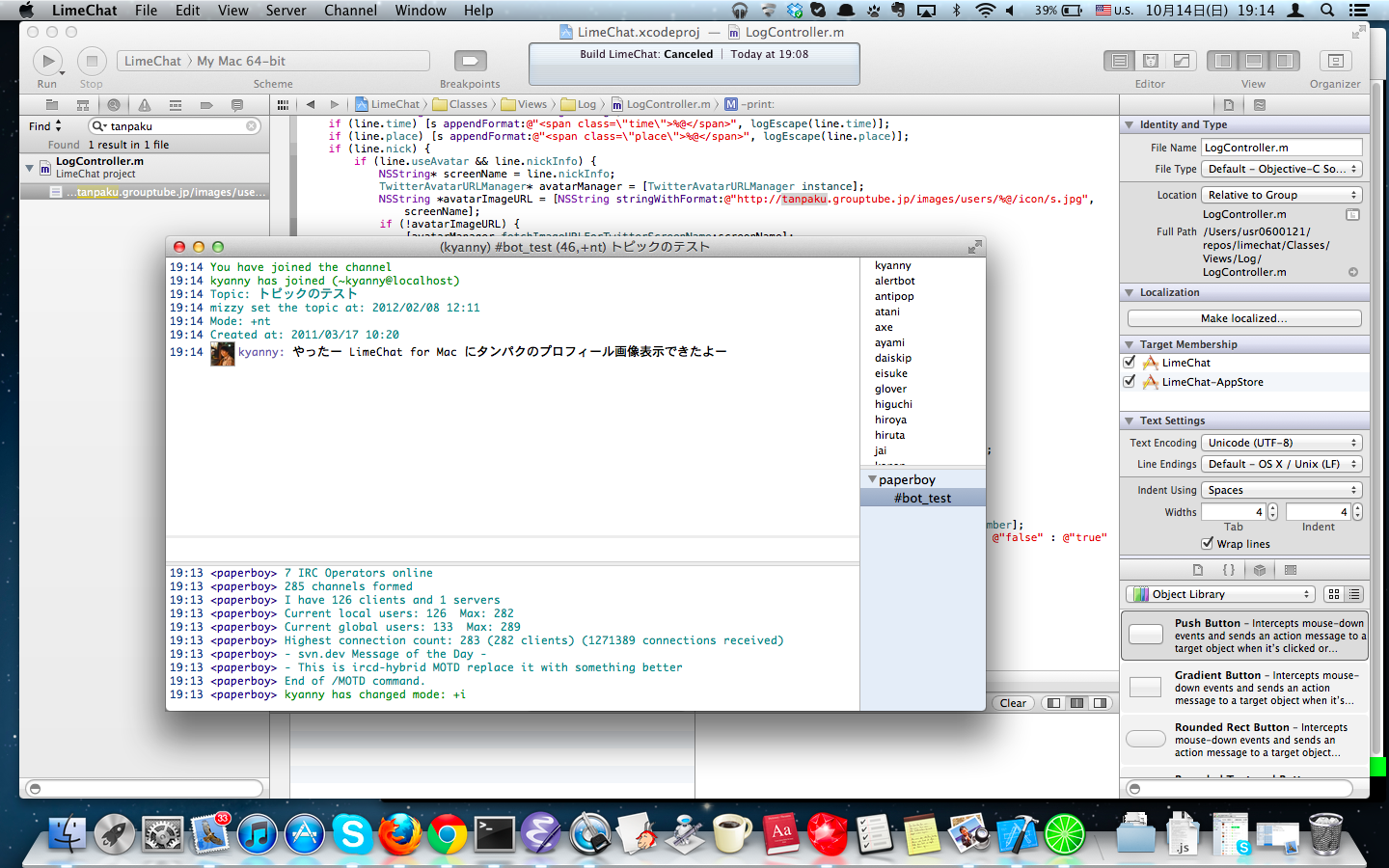Select the Standard editor icon
The width and height of the screenshot is (1389, 868).
point(1120,61)
